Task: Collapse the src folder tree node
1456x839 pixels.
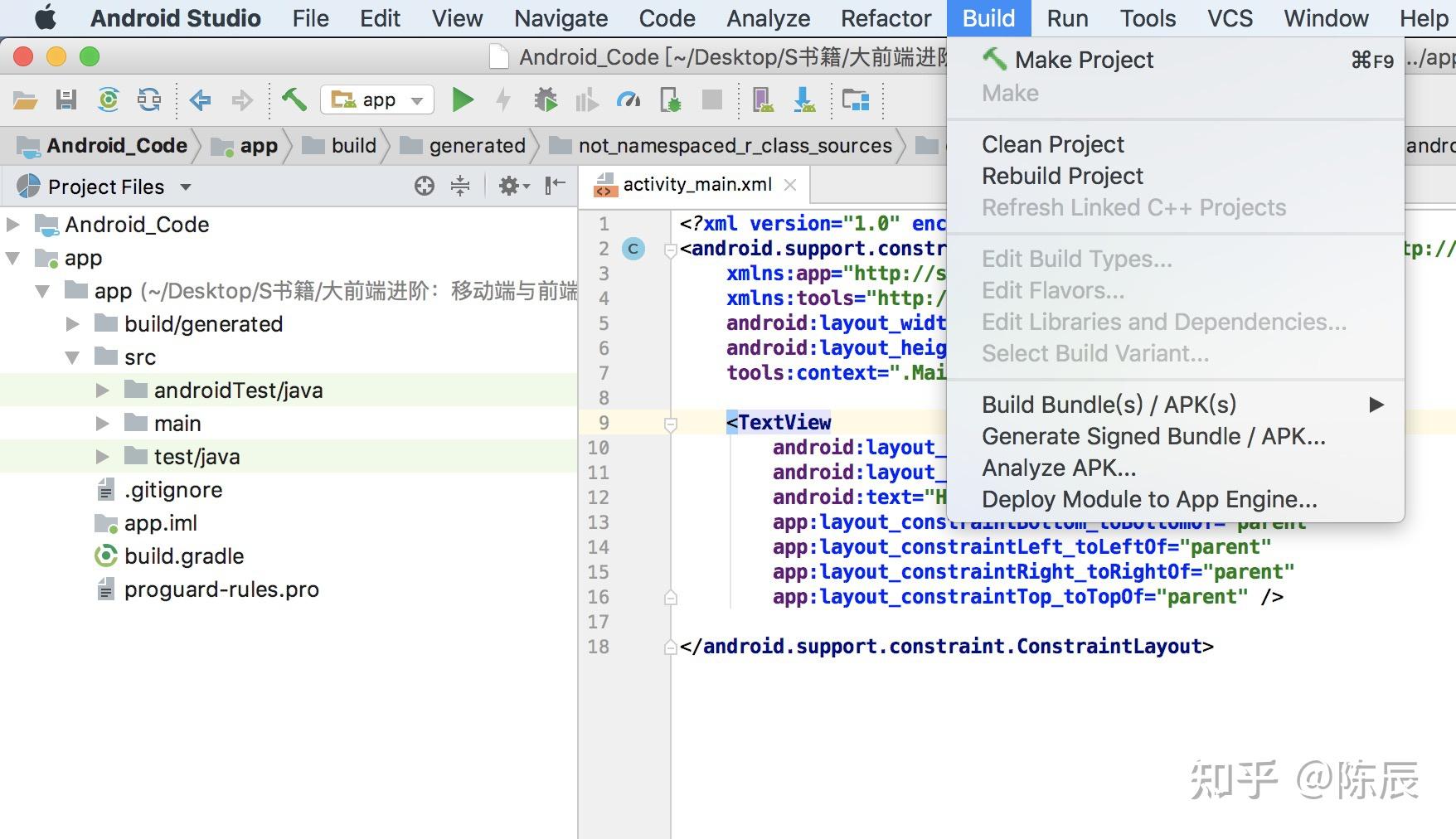Action: click(73, 357)
